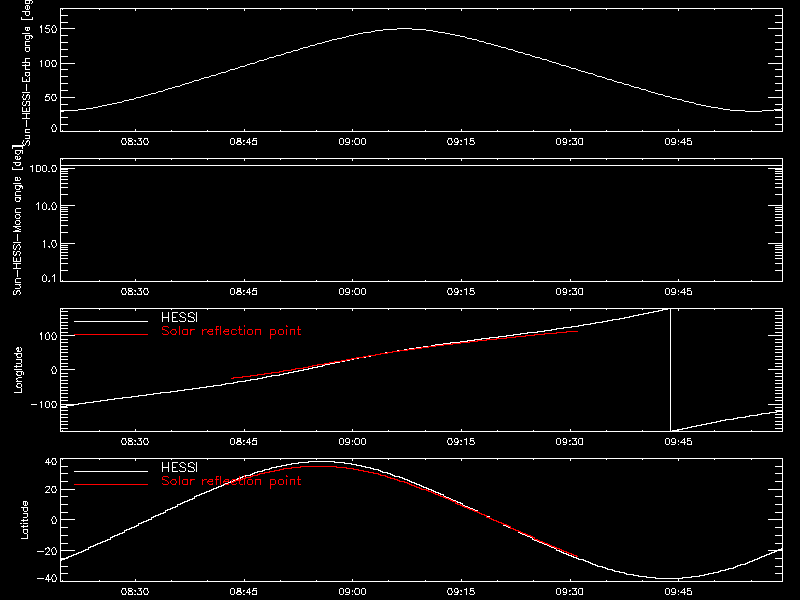Pick 09:15 label under Moon angle plot
The width and height of the screenshot is (800, 600).
click(x=461, y=292)
